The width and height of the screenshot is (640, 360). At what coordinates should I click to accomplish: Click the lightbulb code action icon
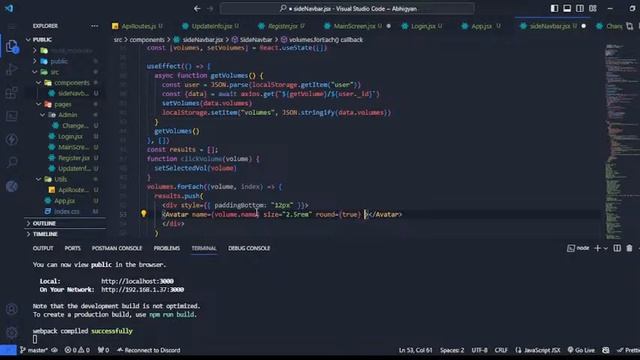coord(144,214)
